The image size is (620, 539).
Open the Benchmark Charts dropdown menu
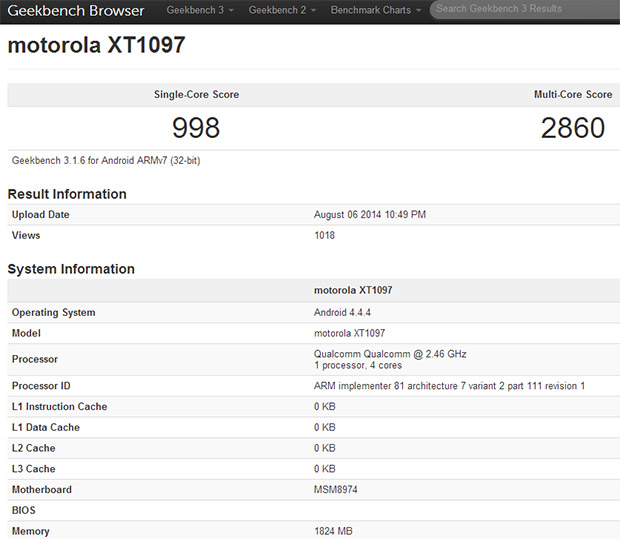pos(376,10)
